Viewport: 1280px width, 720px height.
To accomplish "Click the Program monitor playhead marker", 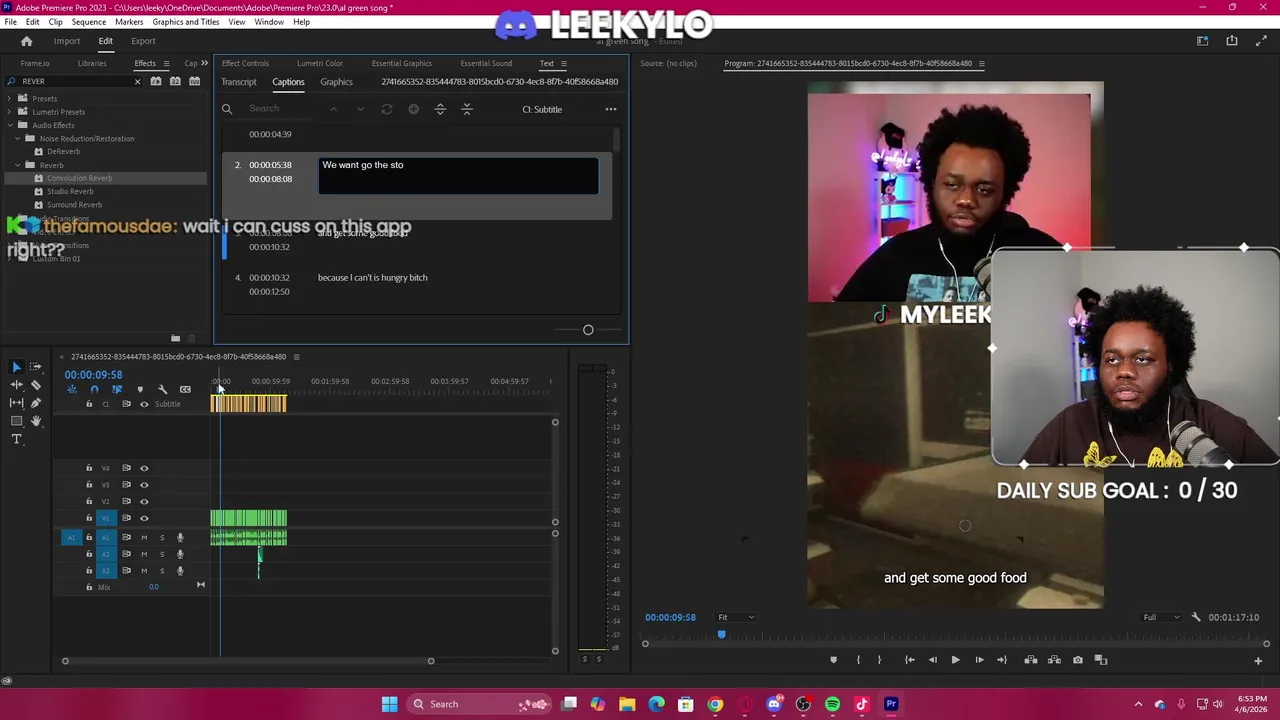I will click(721, 634).
